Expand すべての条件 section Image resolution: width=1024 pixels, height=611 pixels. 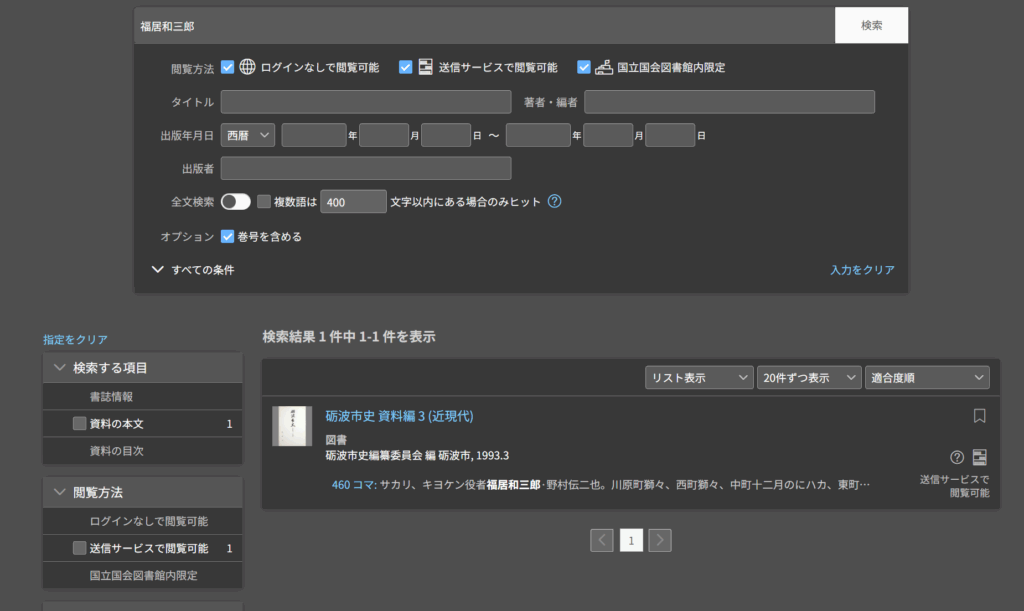(x=194, y=269)
